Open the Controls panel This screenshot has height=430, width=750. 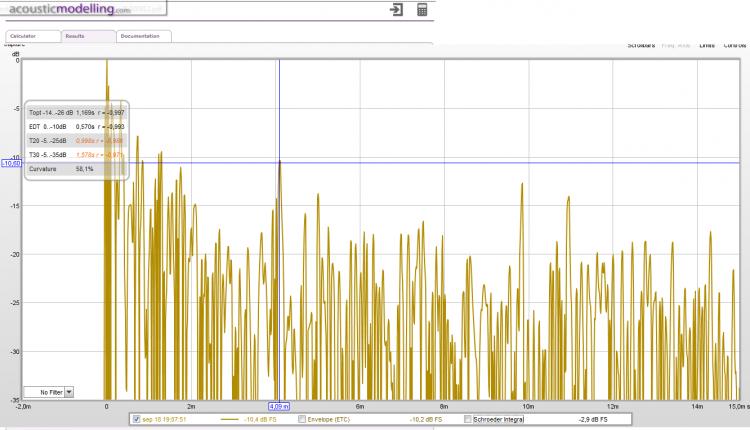(x=734, y=46)
